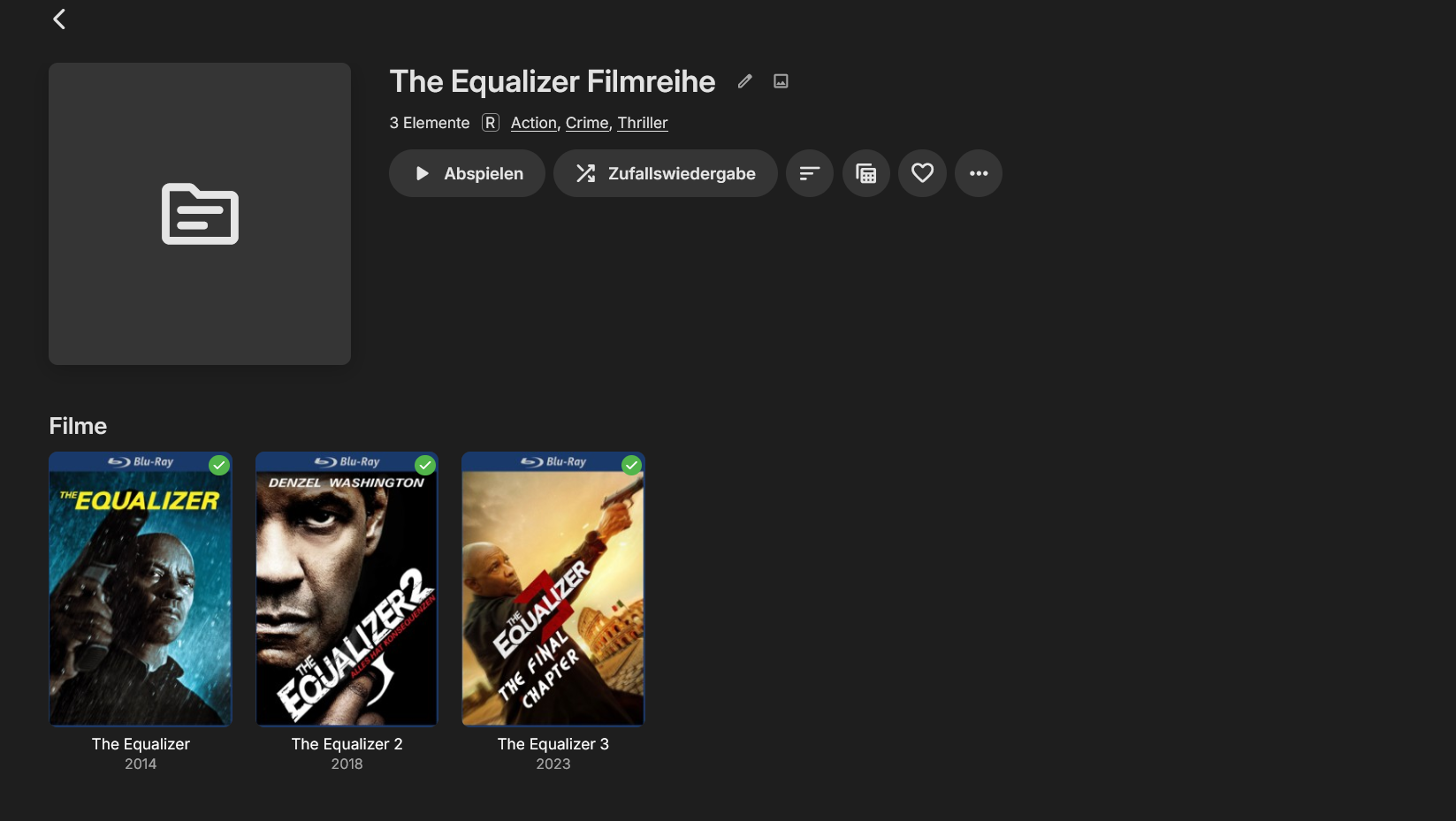The image size is (1456, 821).
Task: Open the three-dot more options menu
Action: tap(979, 173)
